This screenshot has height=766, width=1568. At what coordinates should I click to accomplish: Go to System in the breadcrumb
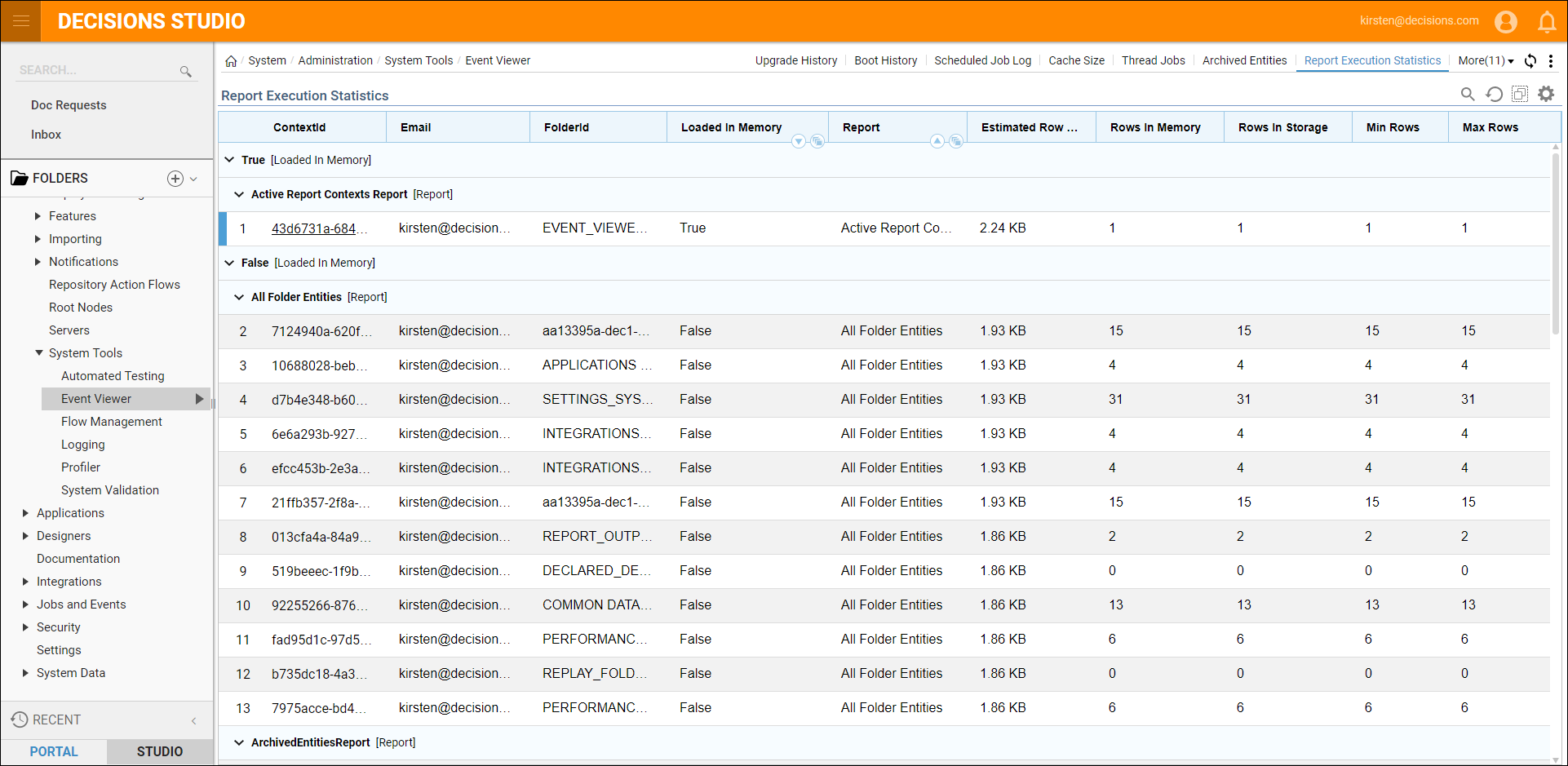(x=267, y=61)
